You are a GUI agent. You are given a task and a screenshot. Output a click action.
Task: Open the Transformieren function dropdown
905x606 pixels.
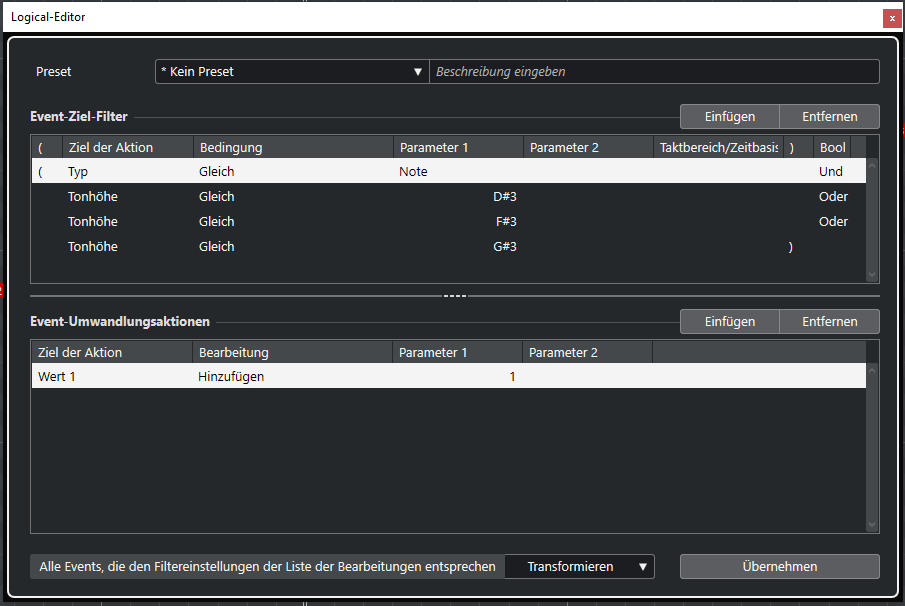579,567
